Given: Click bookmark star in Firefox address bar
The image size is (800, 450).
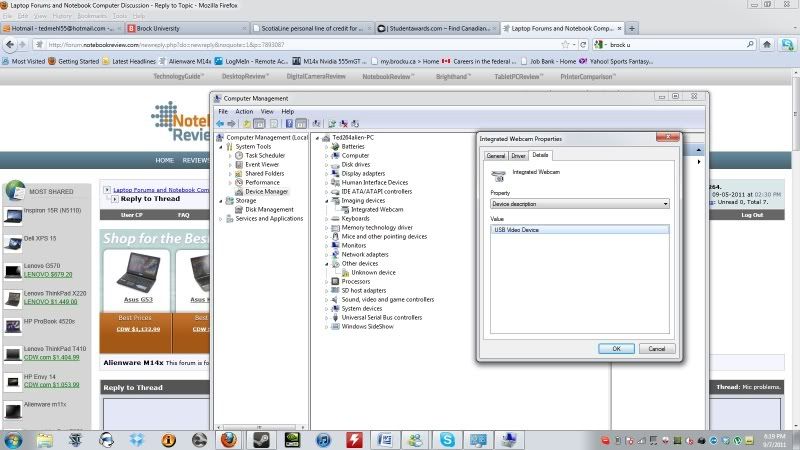Looking at the screenshot, I should click(x=565, y=45).
